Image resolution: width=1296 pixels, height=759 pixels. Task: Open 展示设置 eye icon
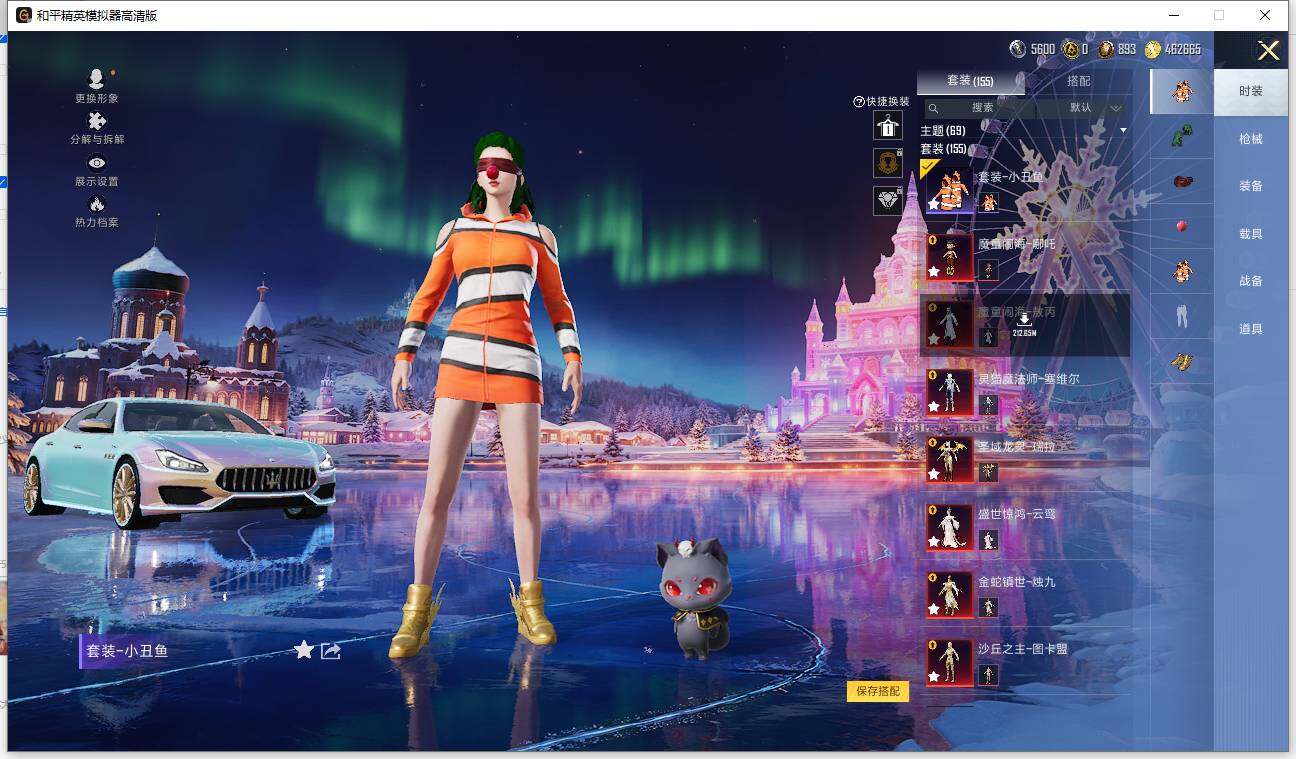click(97, 163)
